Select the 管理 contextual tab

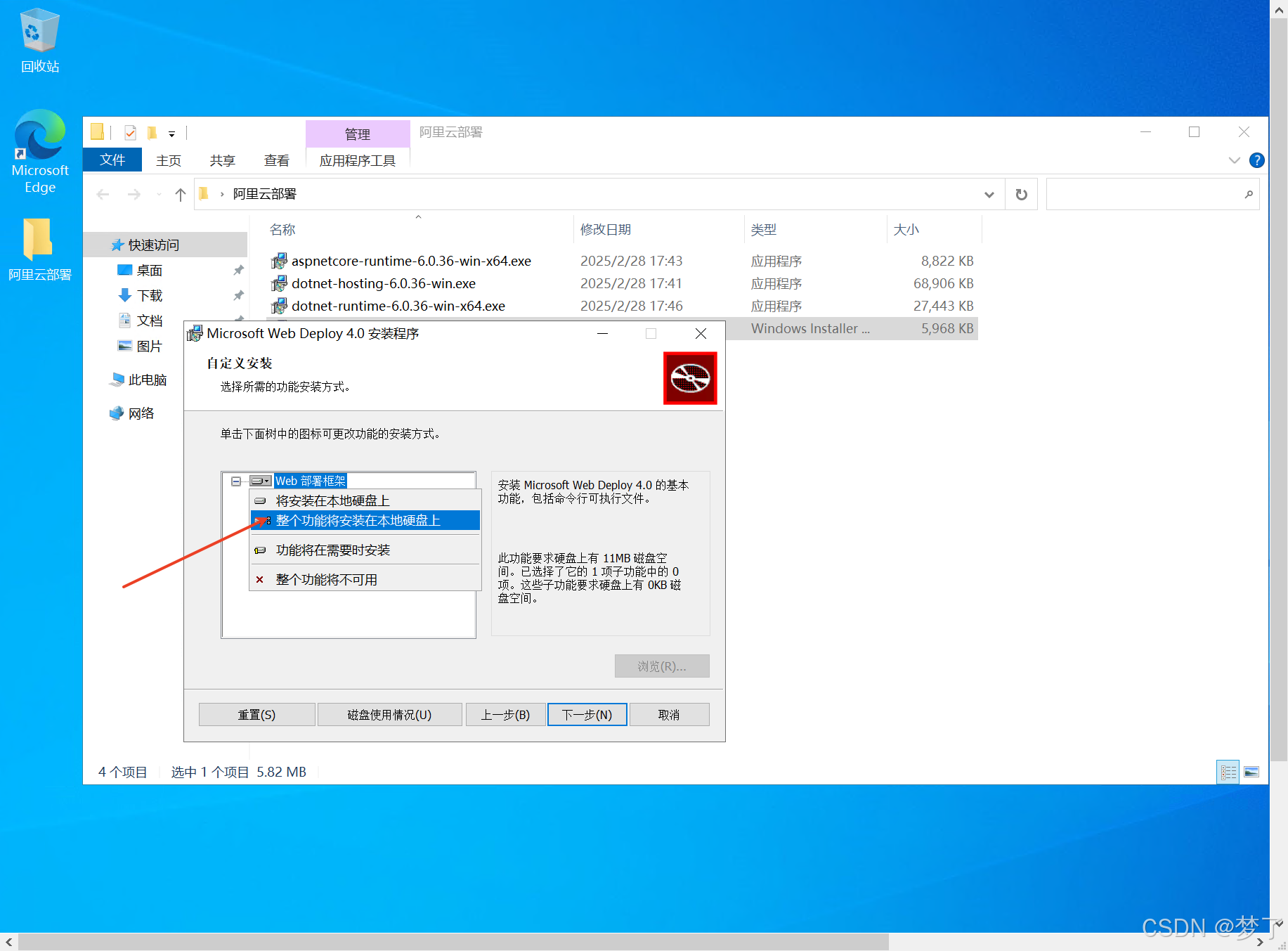(358, 134)
